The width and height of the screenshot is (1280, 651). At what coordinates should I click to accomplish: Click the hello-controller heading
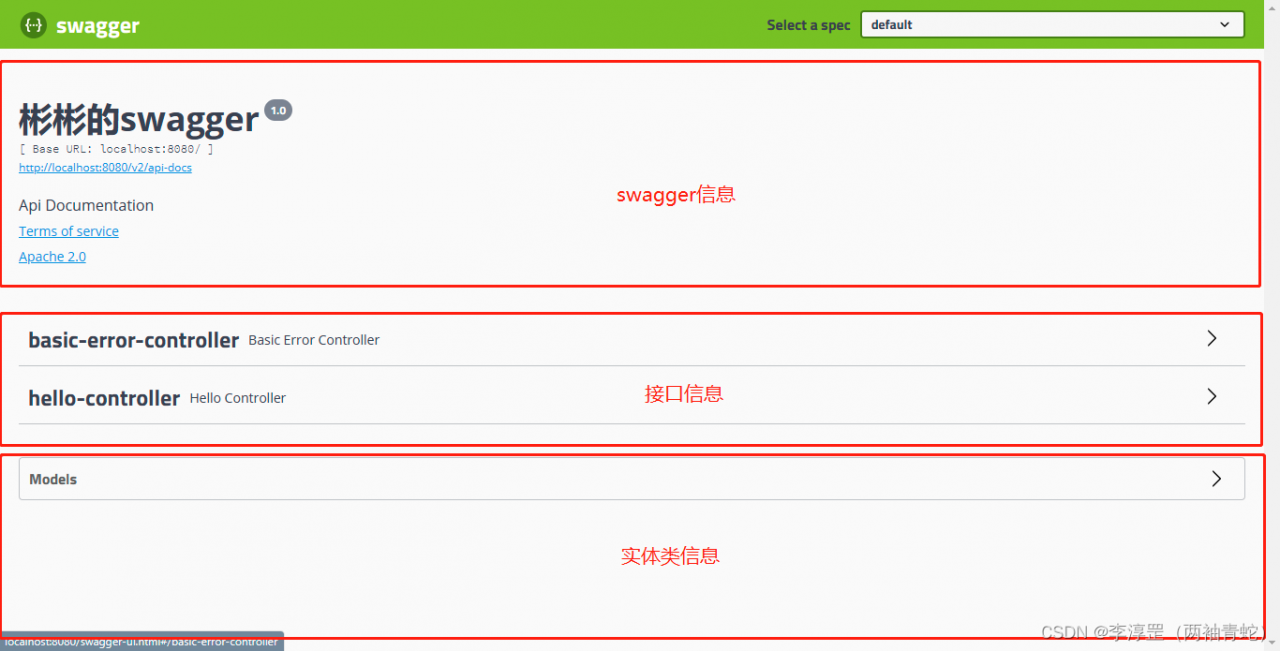(x=104, y=398)
